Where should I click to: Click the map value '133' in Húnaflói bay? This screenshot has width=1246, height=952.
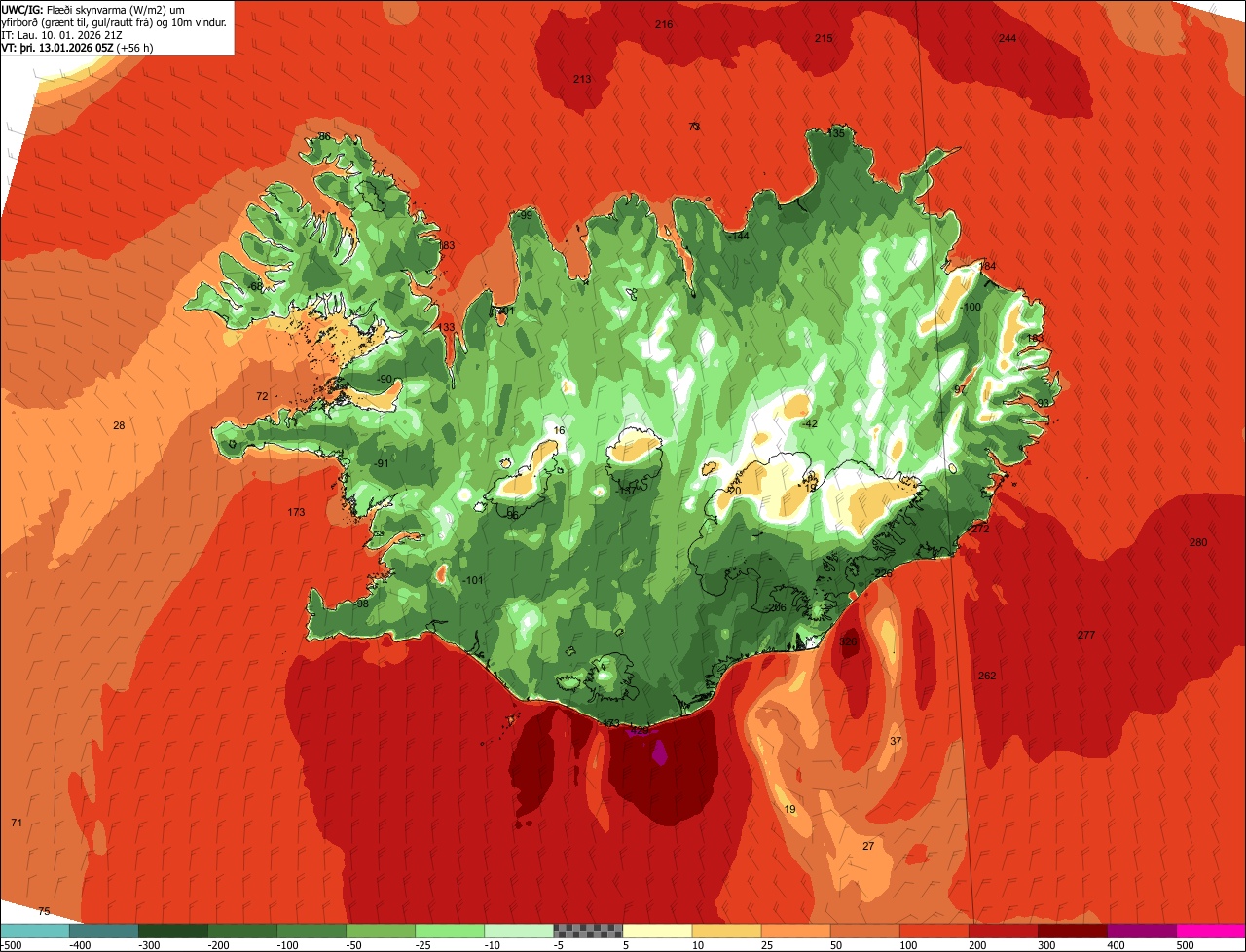446,327
